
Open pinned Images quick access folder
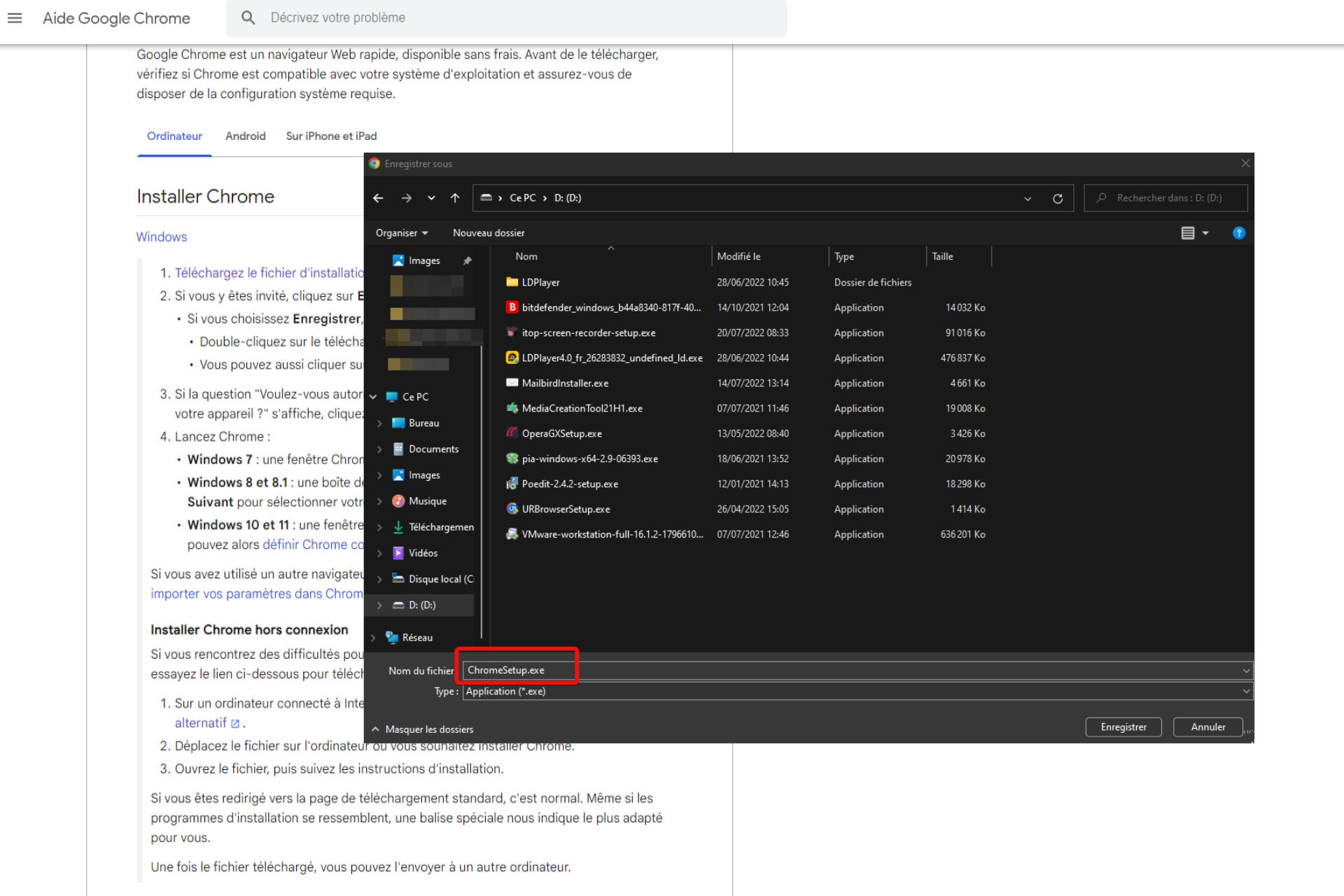[x=423, y=260]
